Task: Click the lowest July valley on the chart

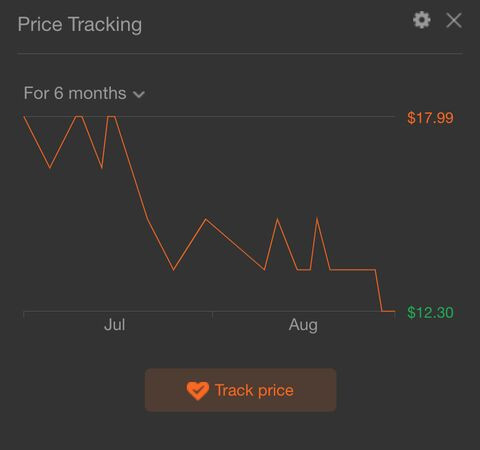Action: click(173, 270)
